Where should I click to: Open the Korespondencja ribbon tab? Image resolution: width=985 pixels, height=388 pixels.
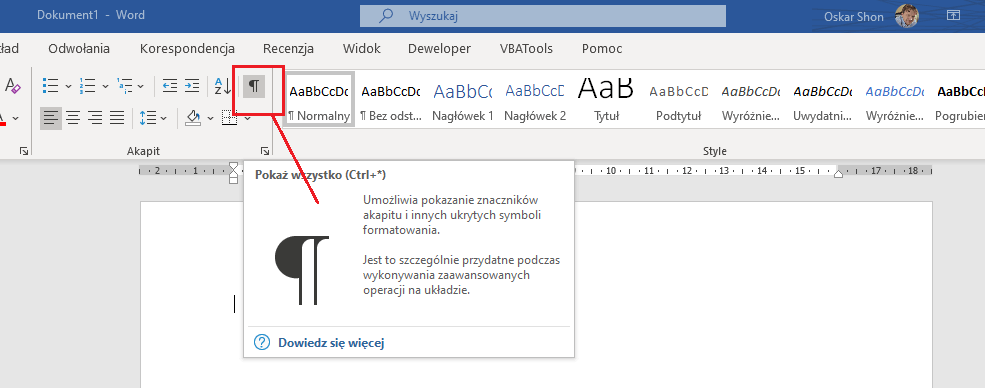(187, 48)
